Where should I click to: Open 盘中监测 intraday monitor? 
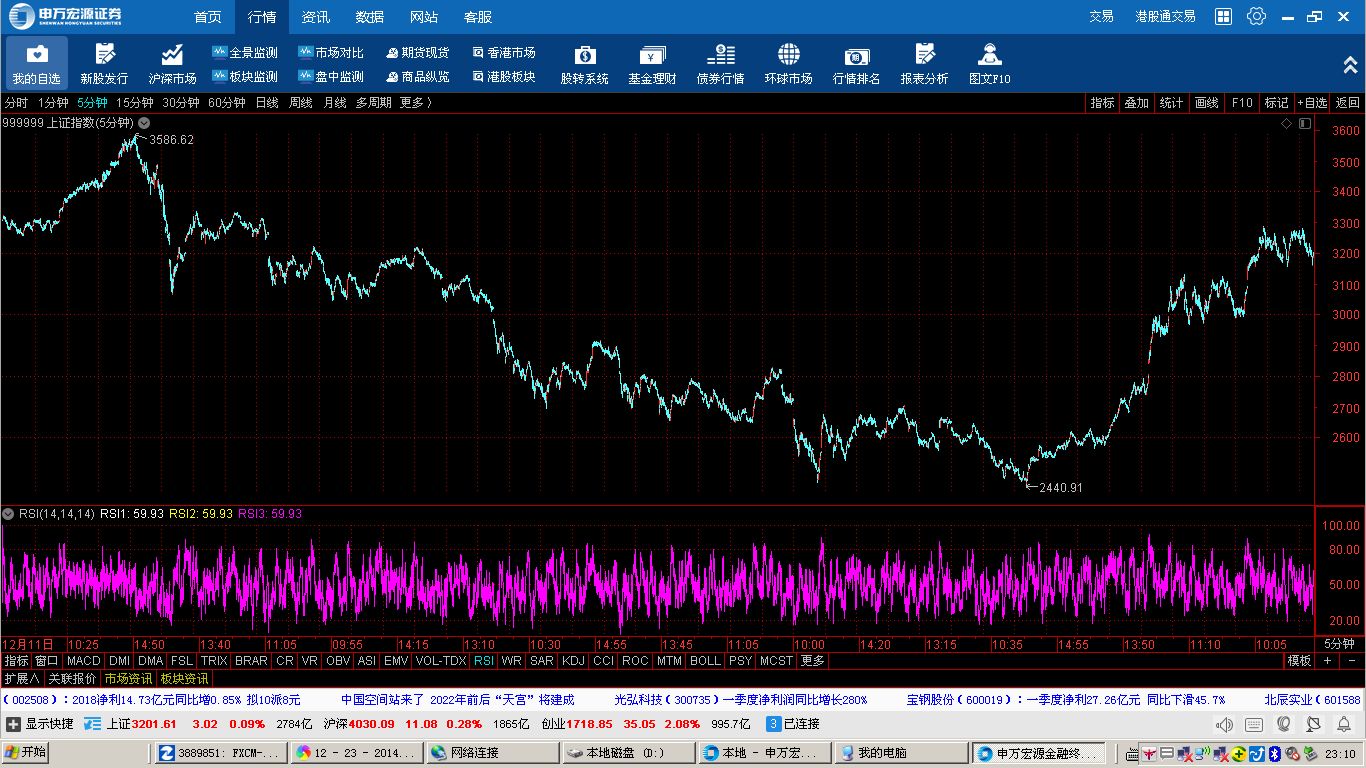[x=331, y=76]
